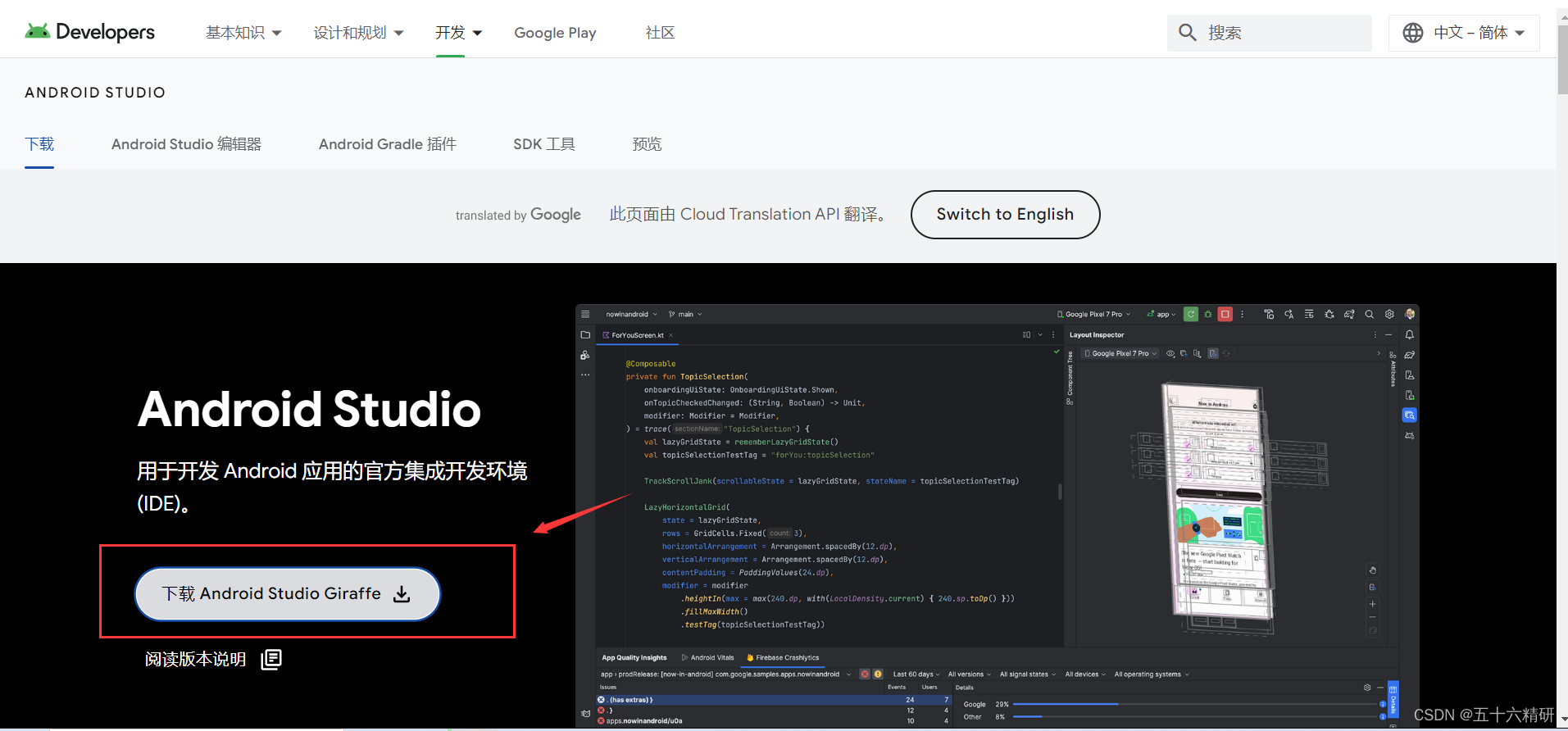Click the ANDROID STUDIO section heading
This screenshot has height=731, width=1568.
click(95, 93)
